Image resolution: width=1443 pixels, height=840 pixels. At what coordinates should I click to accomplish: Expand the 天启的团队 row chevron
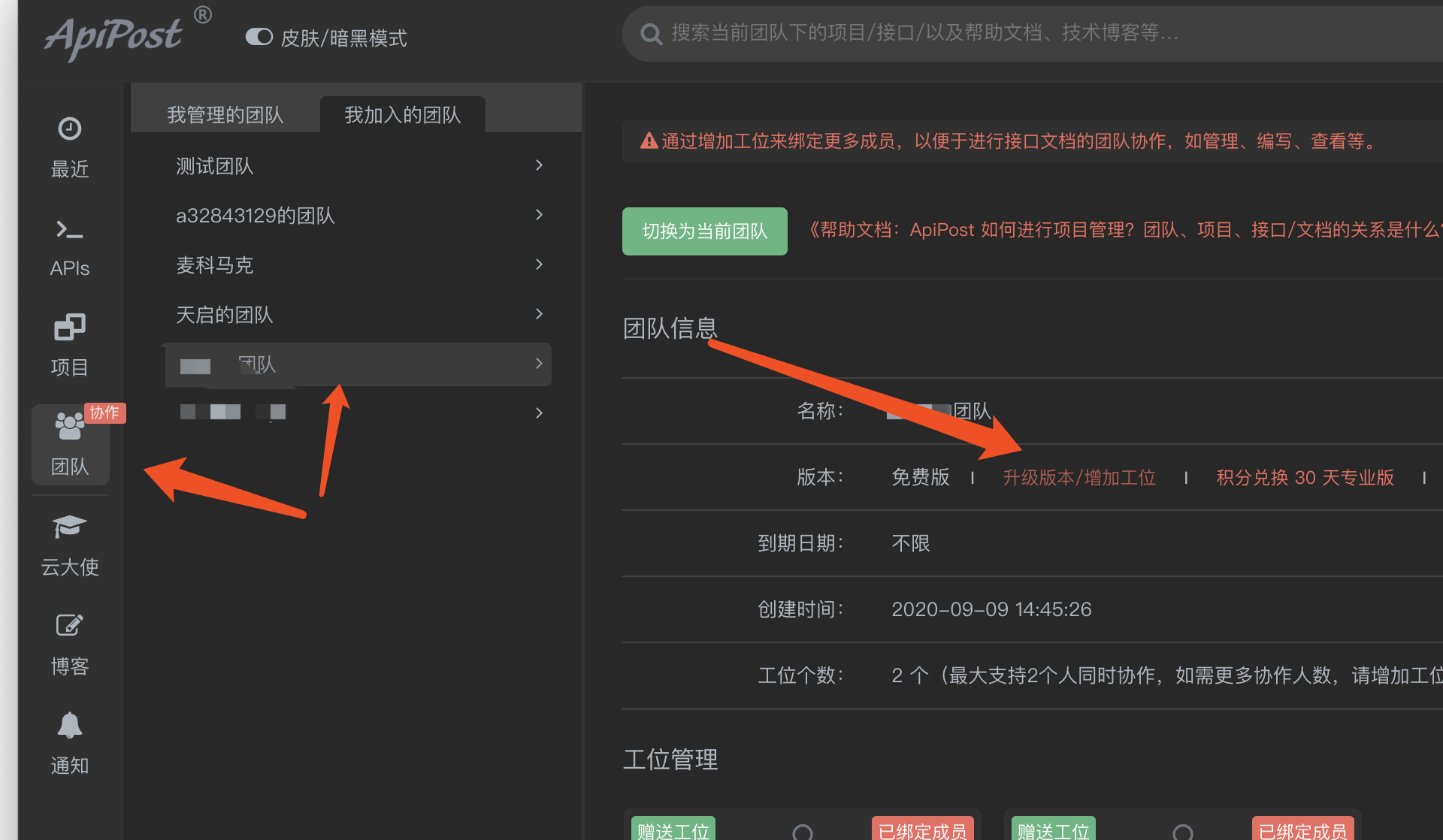(x=539, y=314)
